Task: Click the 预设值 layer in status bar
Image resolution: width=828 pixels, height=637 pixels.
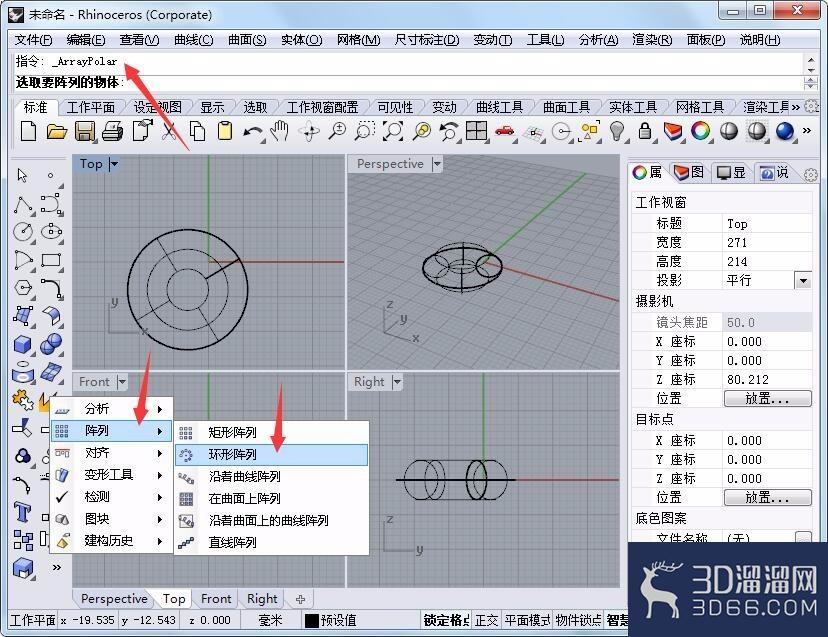Action: (x=338, y=620)
